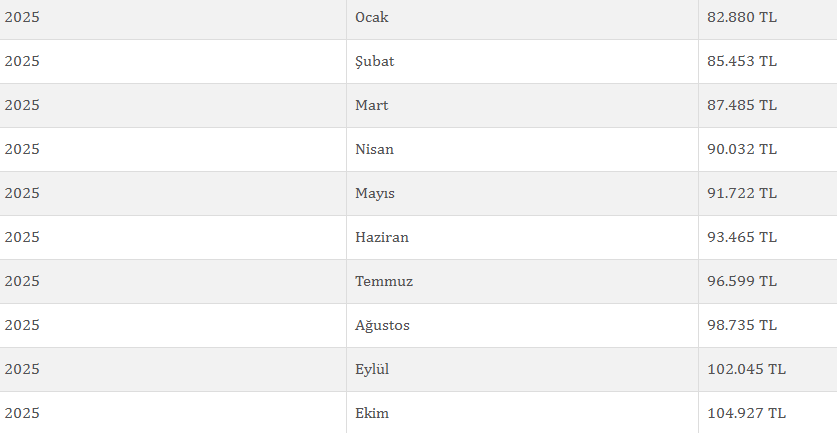The width and height of the screenshot is (837, 433).
Task: Click the Temmuz month cell
Action: pos(384,281)
